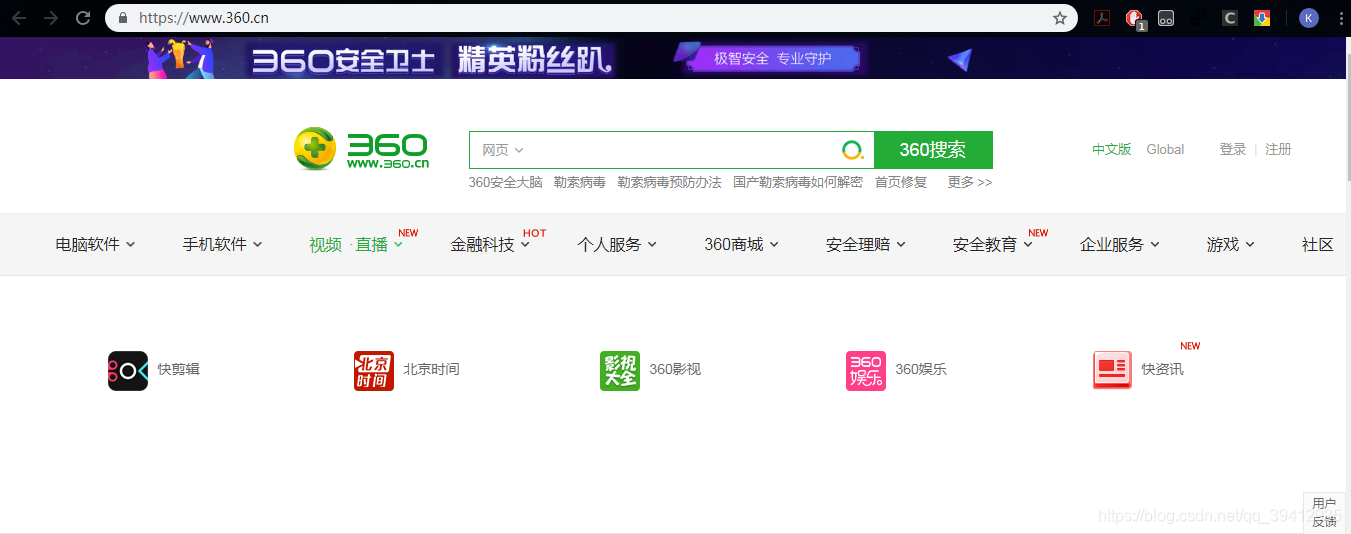Open the colorful download-arrow extension icon
This screenshot has width=1351, height=534.
(1262, 18)
